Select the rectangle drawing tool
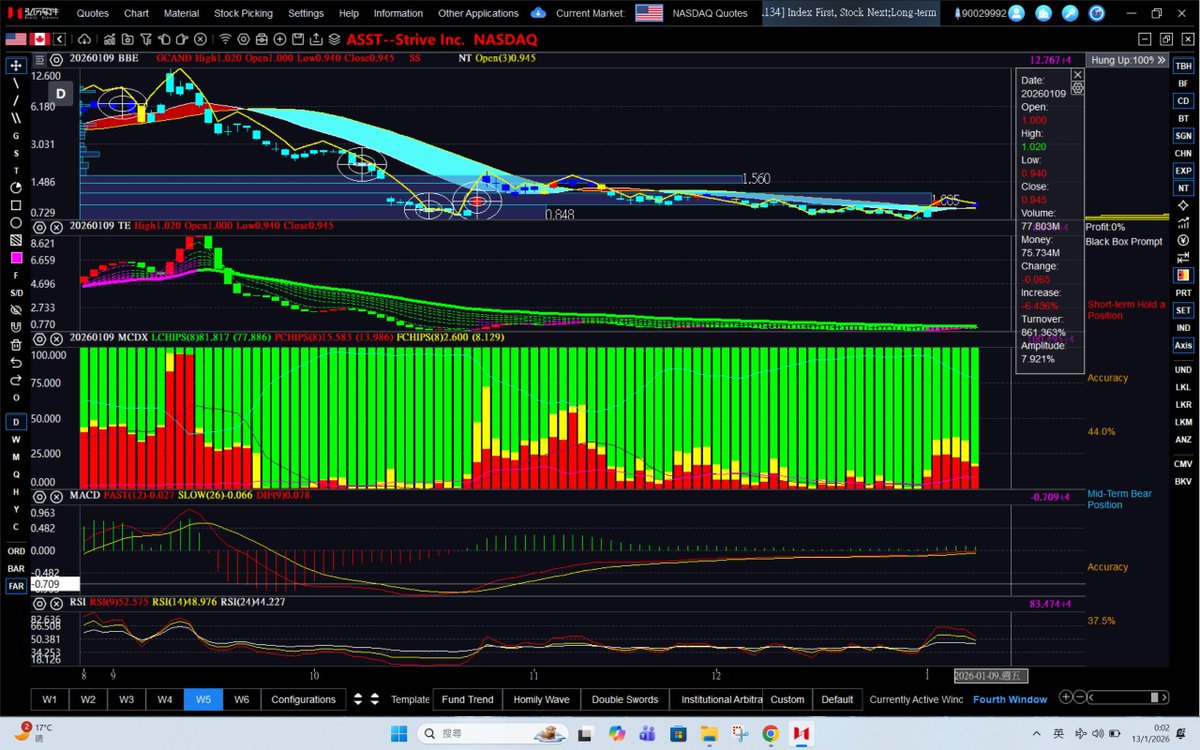 click(x=16, y=206)
